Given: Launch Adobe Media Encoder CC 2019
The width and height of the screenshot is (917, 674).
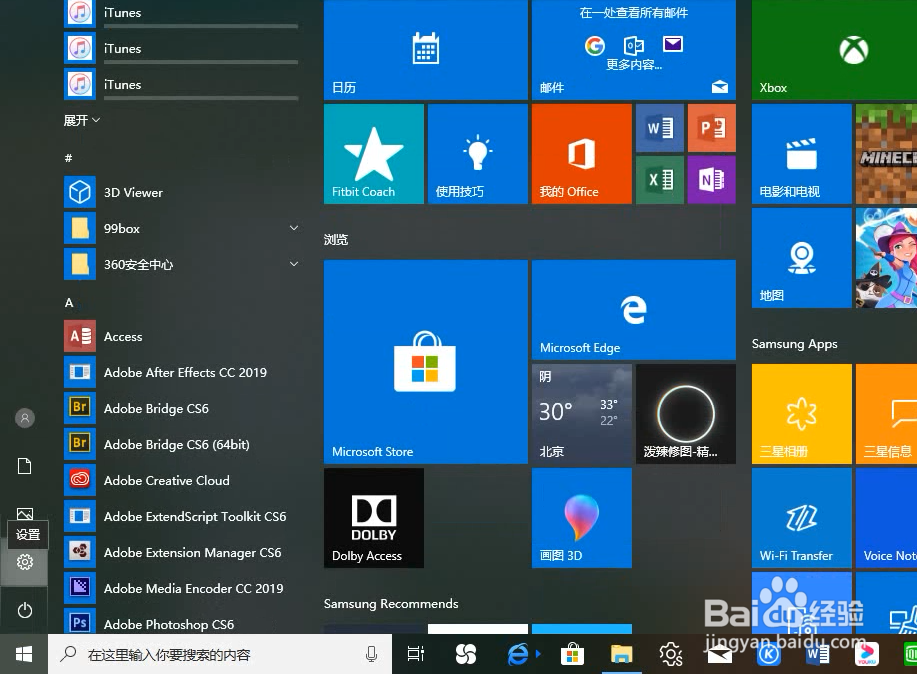Looking at the screenshot, I should coord(182,589).
